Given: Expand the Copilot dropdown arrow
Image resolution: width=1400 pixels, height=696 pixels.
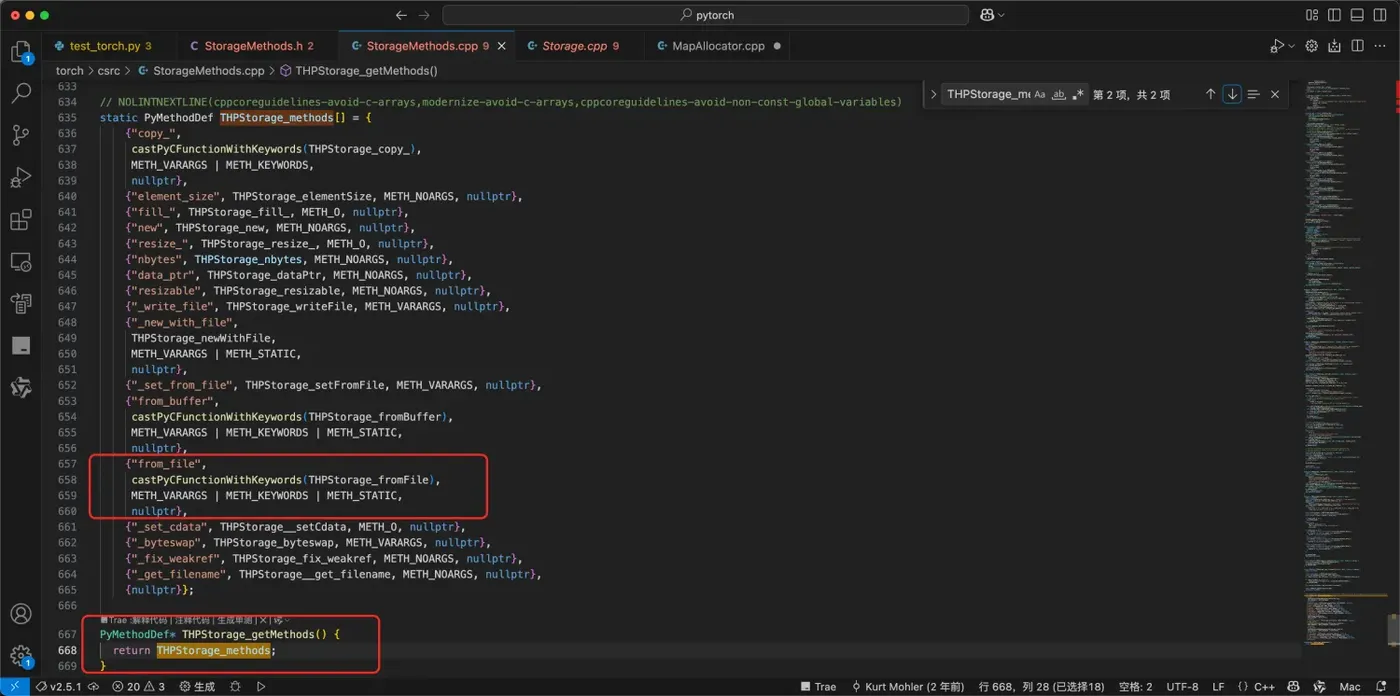Looking at the screenshot, I should pos(1002,15).
